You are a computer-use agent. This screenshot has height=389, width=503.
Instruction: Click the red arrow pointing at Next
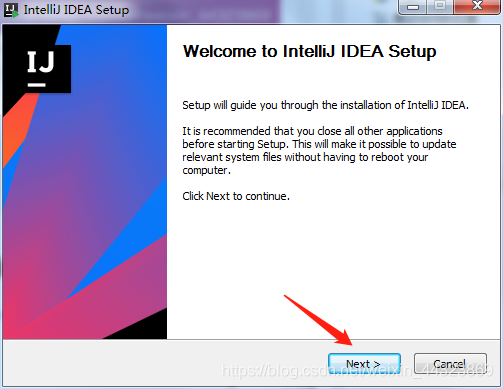tap(318, 320)
